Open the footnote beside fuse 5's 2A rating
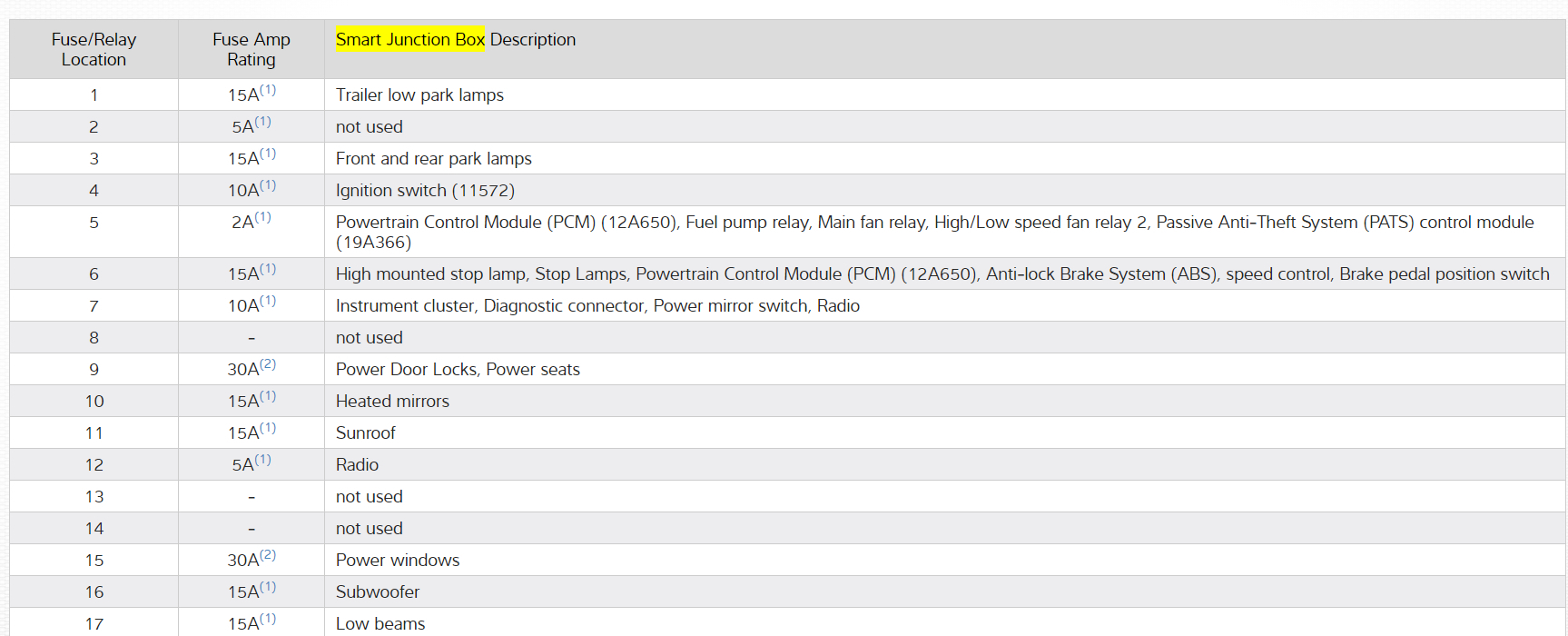Viewport: 1568px width, 636px height. (262, 217)
